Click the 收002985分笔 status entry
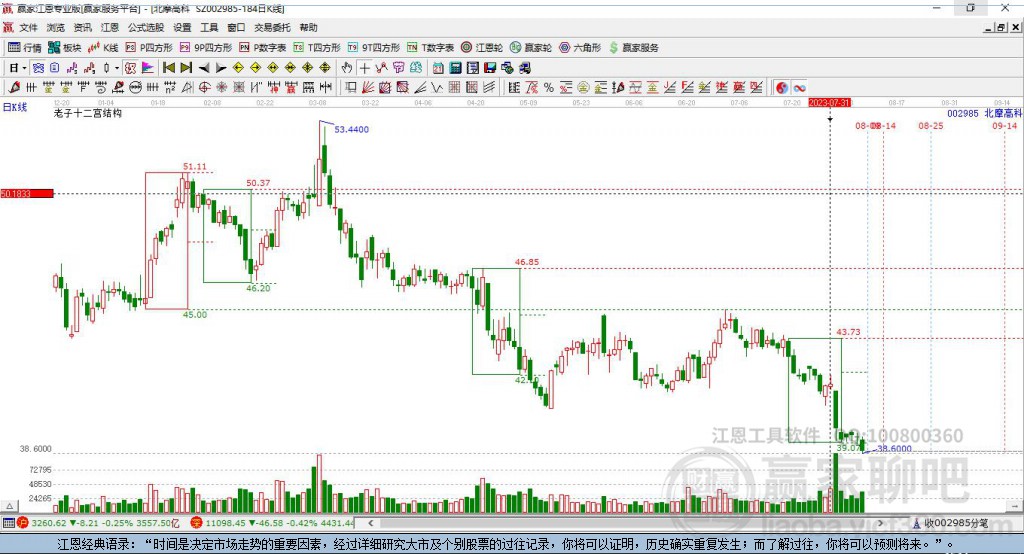The image size is (1024, 554). click(950, 523)
